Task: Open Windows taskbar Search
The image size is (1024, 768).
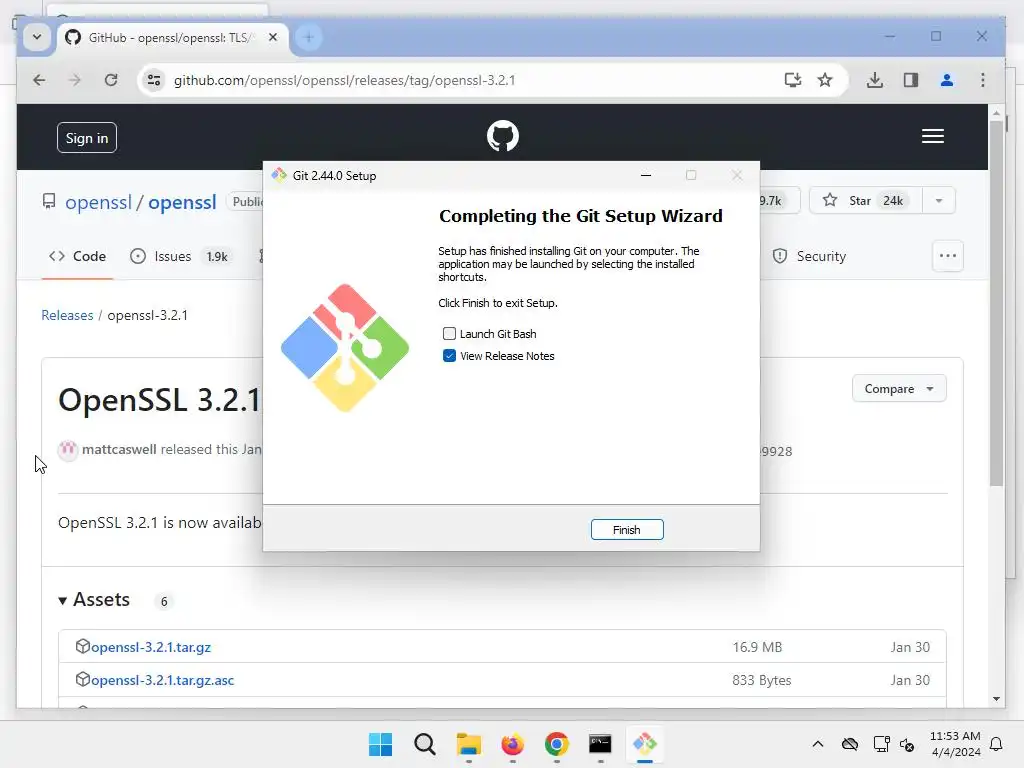Action: tap(424, 744)
